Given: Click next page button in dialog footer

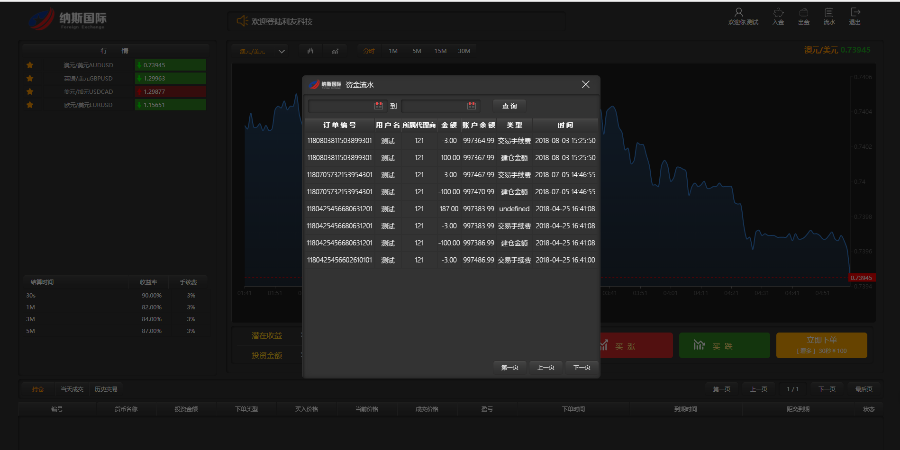Looking at the screenshot, I should pyautogui.click(x=581, y=367).
